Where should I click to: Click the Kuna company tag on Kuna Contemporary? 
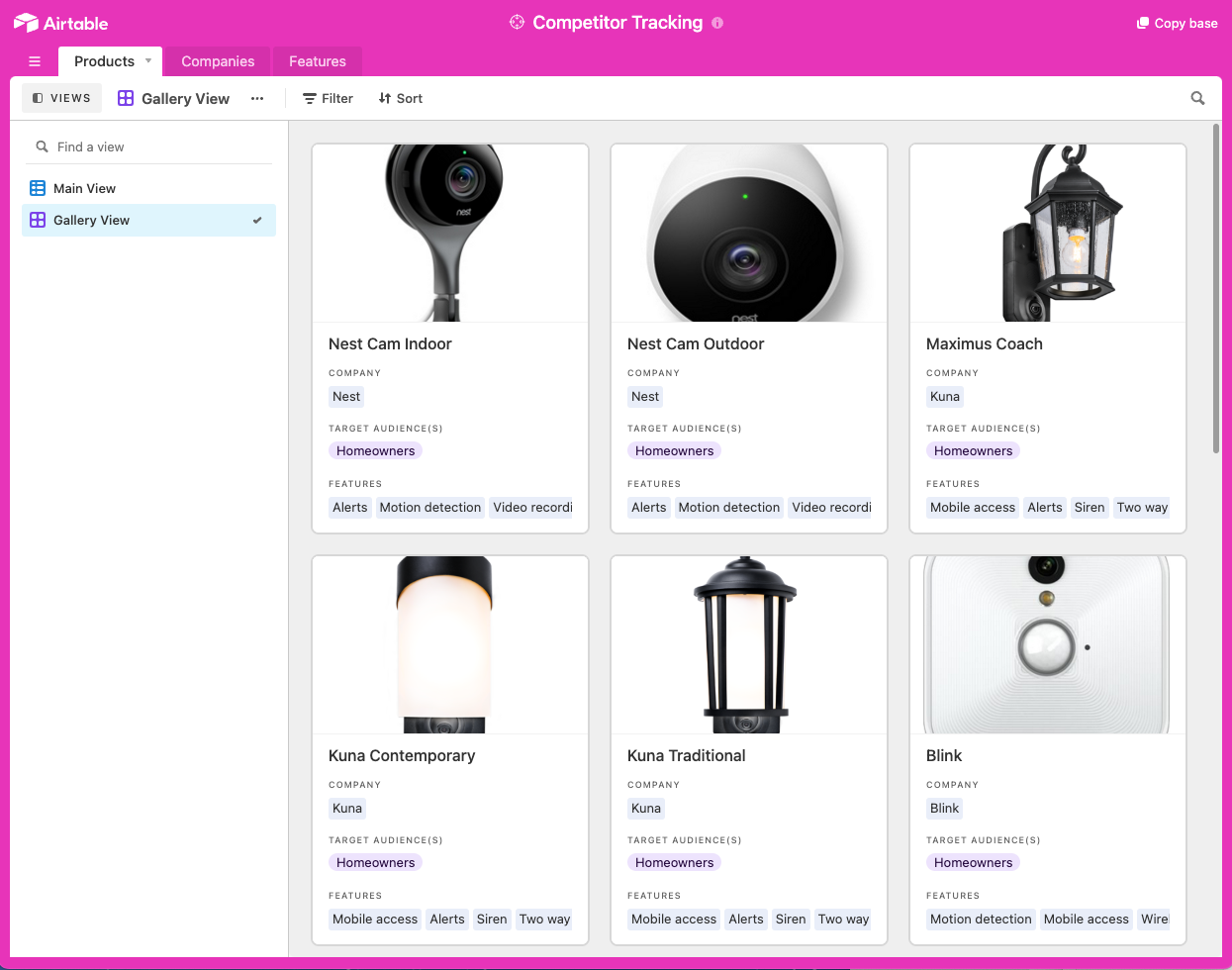coord(347,808)
